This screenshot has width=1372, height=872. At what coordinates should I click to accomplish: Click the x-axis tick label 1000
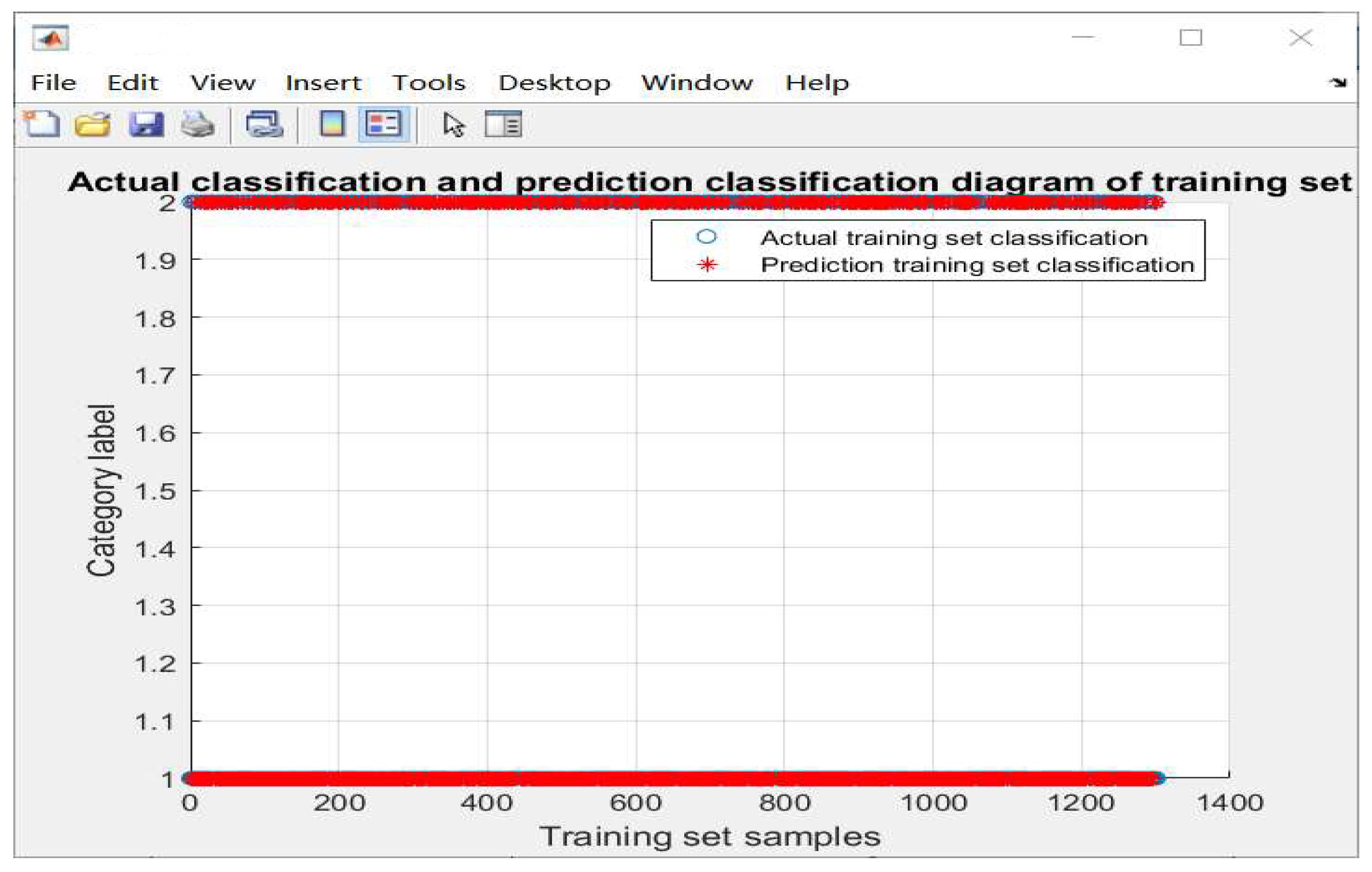pyautogui.click(x=933, y=803)
